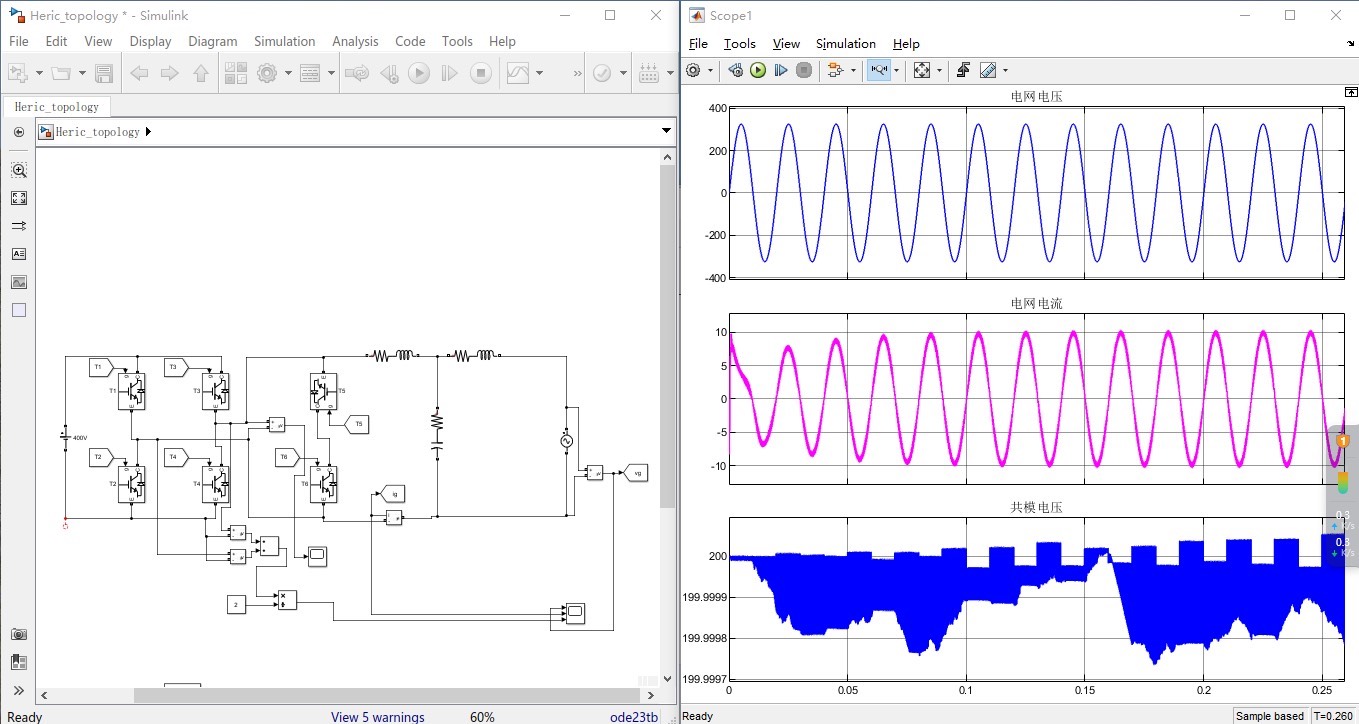Open Scope measurements dropdown arrow
The image size is (1359, 724).
[x=1004, y=70]
